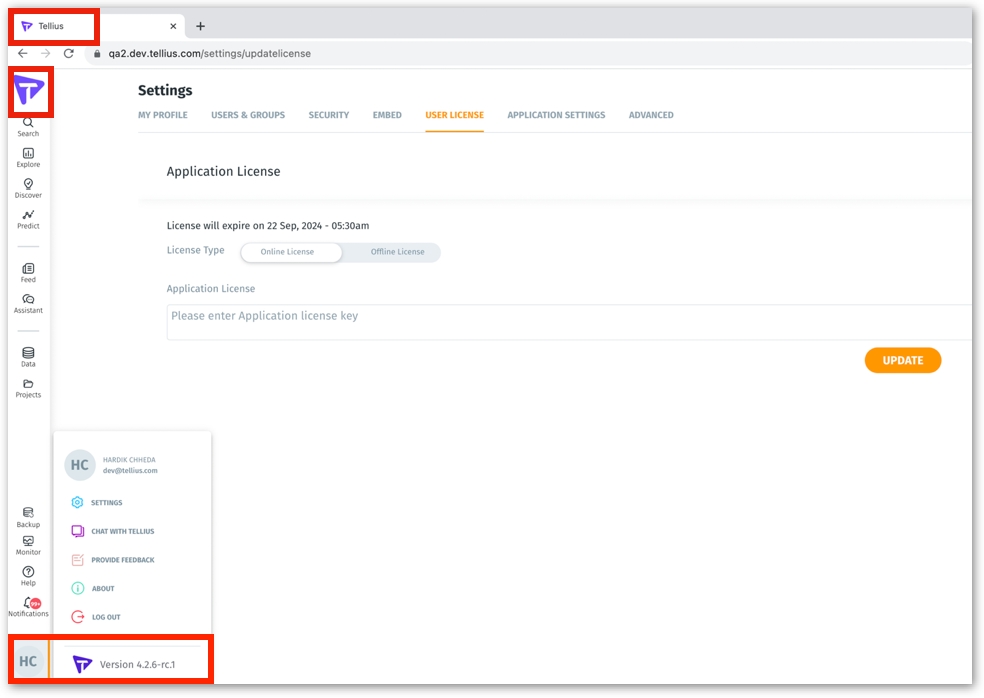
Task: Launch the Assistant chat icon
Action: (x=28, y=301)
